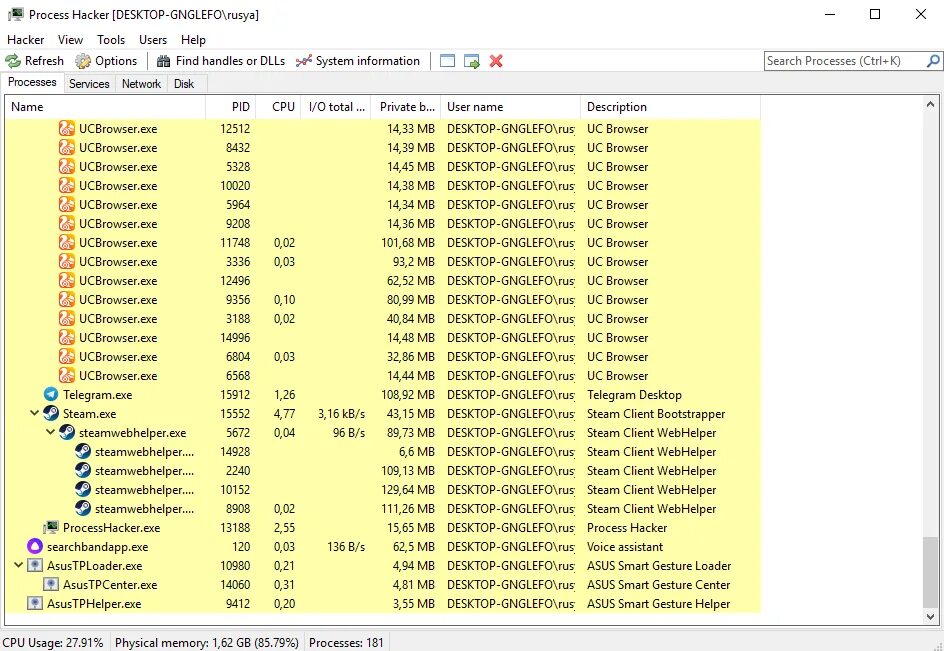Image resolution: width=944 pixels, height=651 pixels.
Task: Select the Telegram.exe process name
Action: [98, 395]
